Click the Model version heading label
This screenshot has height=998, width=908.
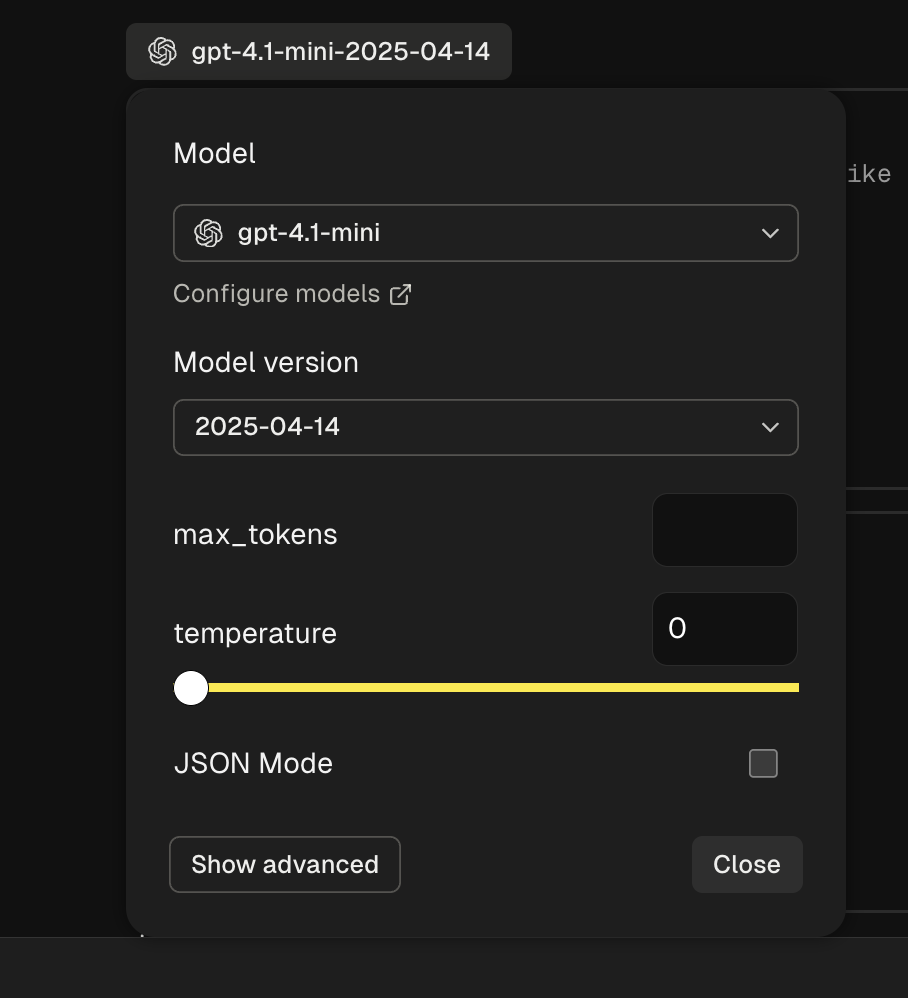pyautogui.click(x=266, y=362)
